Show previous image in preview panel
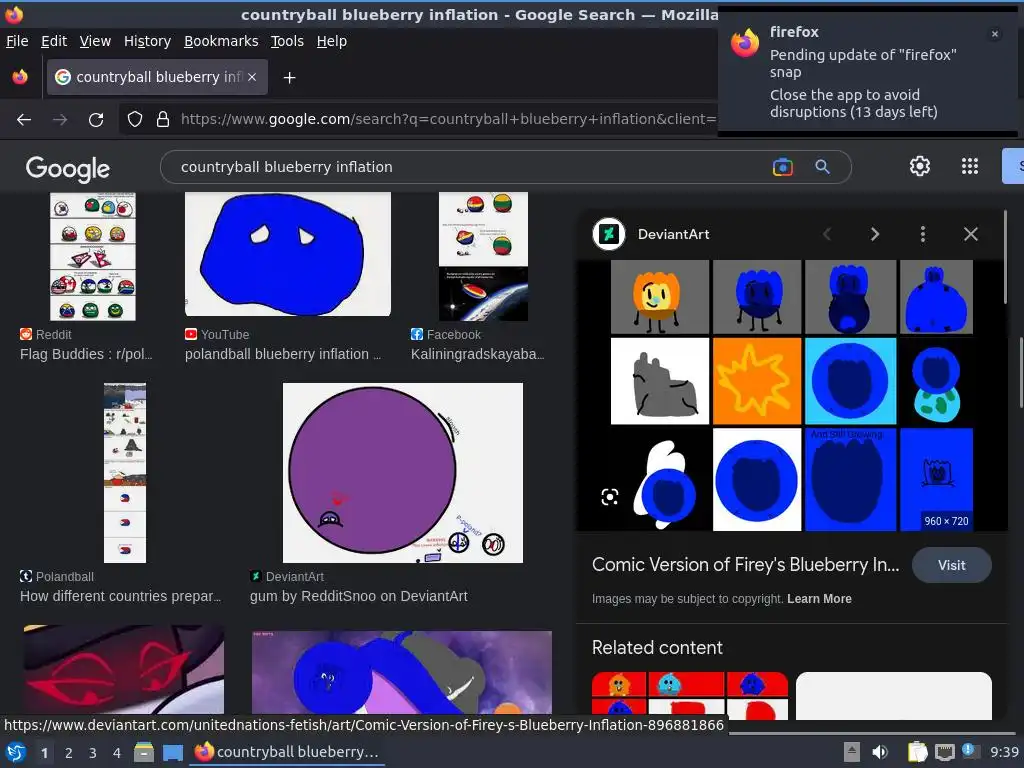 tap(827, 234)
